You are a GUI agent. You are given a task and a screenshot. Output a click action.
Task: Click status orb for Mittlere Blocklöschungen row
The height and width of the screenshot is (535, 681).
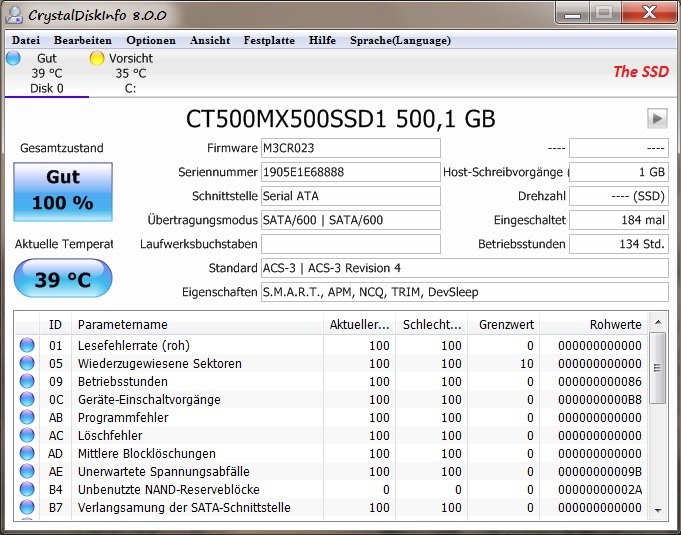pyautogui.click(x=27, y=453)
